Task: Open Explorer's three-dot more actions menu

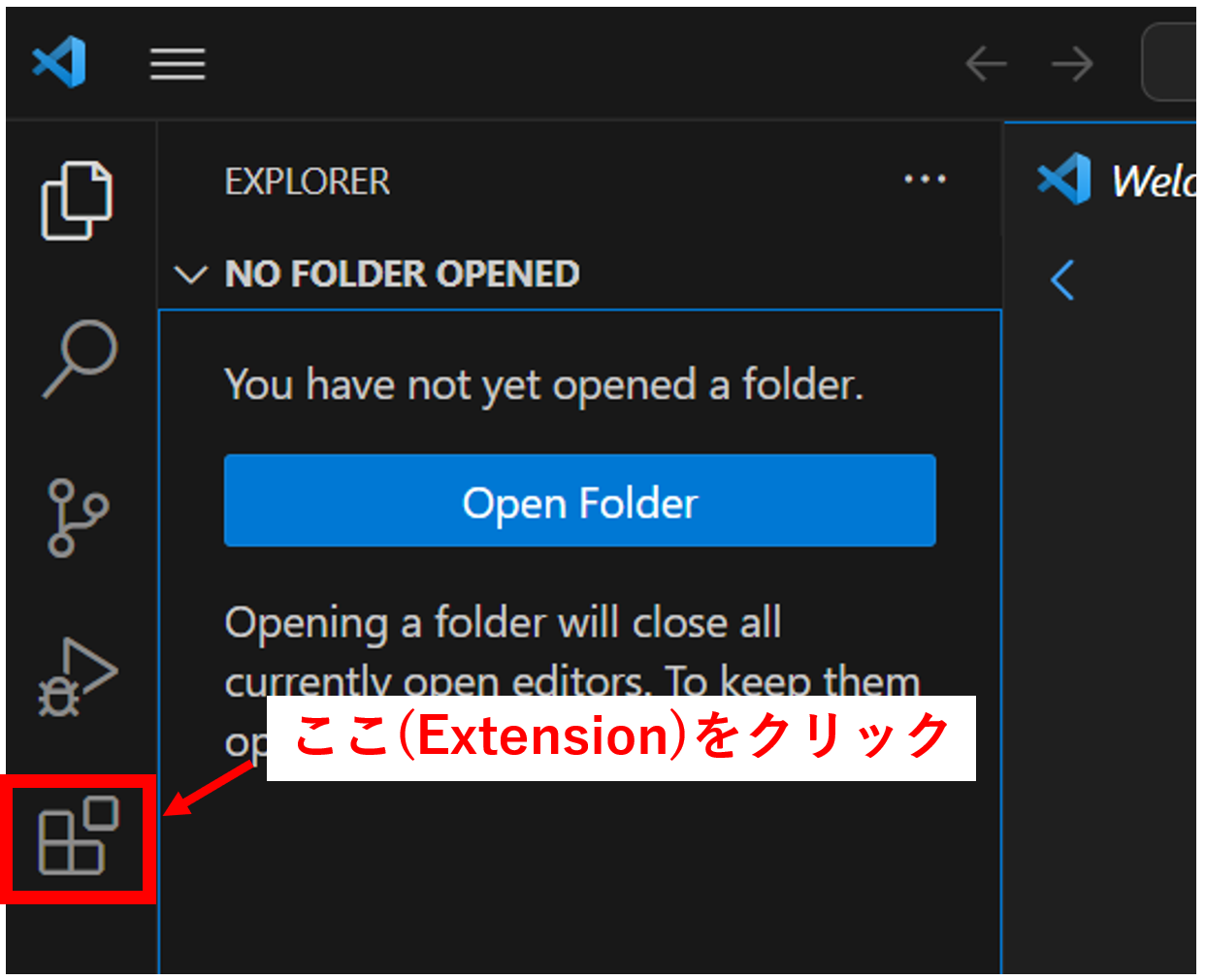Action: coord(925,180)
